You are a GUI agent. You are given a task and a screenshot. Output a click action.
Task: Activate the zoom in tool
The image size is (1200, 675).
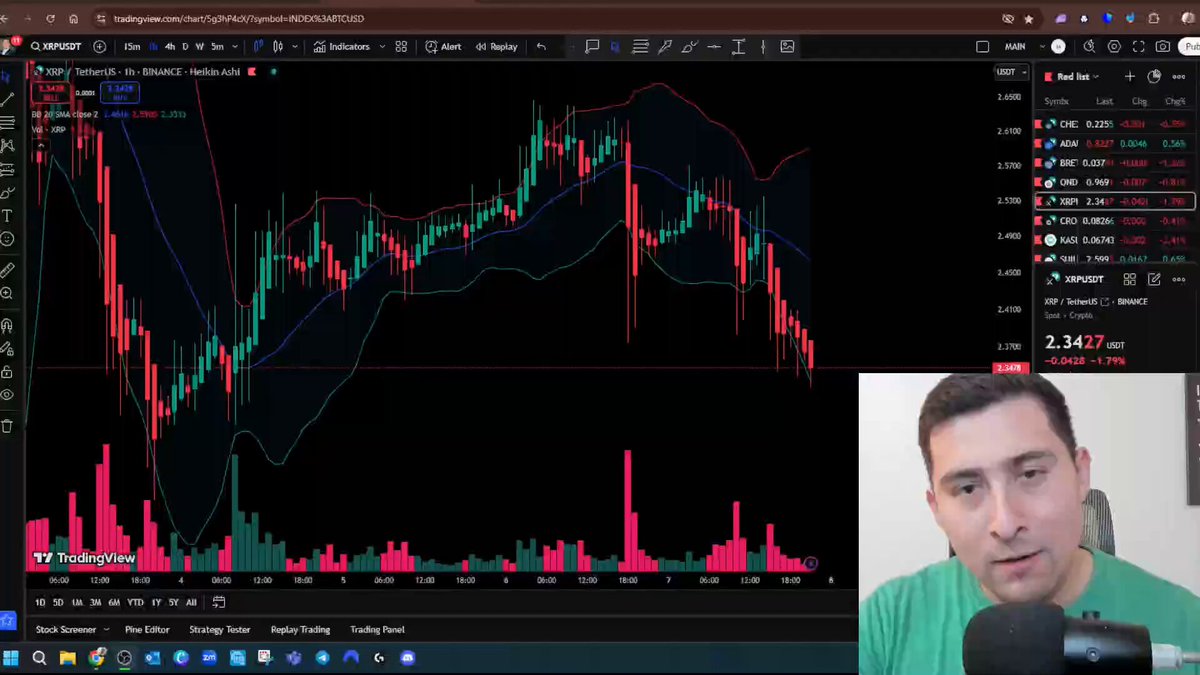[7, 294]
